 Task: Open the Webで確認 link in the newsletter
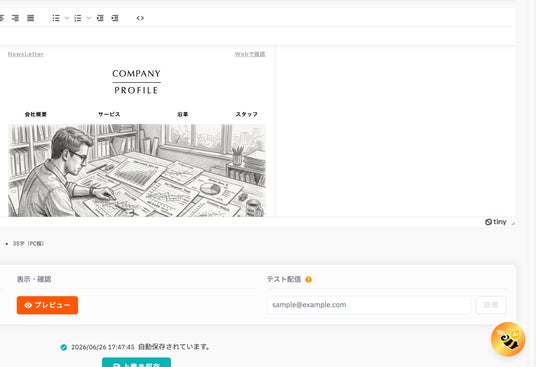click(x=250, y=54)
